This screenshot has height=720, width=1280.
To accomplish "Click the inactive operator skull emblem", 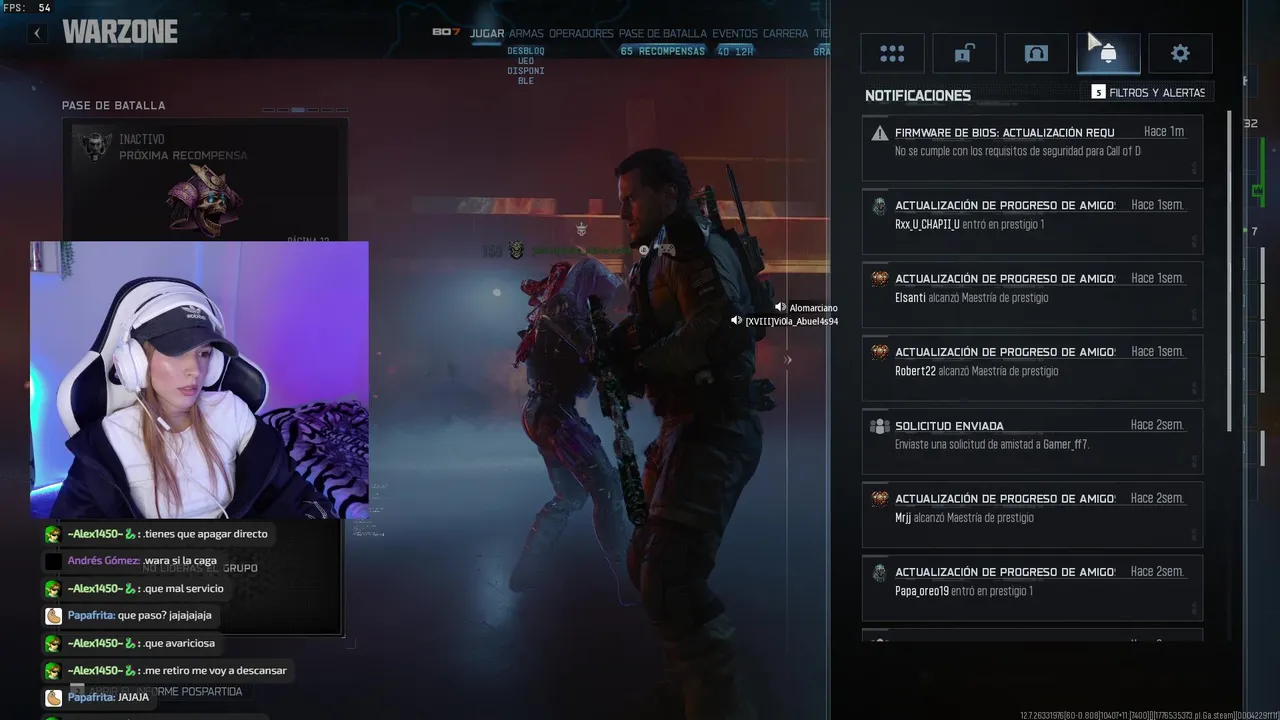I will coord(96,147).
